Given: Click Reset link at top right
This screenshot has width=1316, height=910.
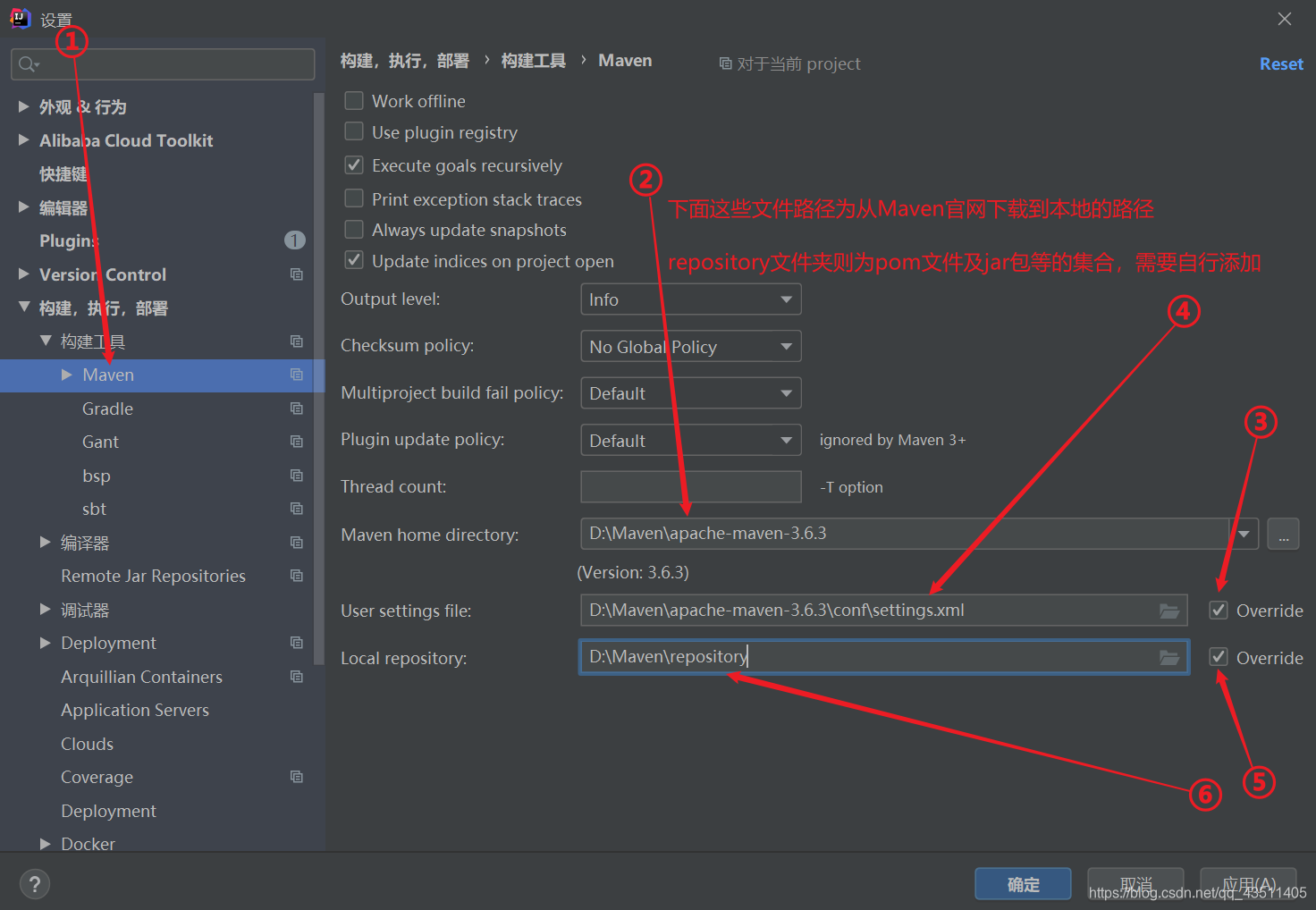Looking at the screenshot, I should 1281,63.
